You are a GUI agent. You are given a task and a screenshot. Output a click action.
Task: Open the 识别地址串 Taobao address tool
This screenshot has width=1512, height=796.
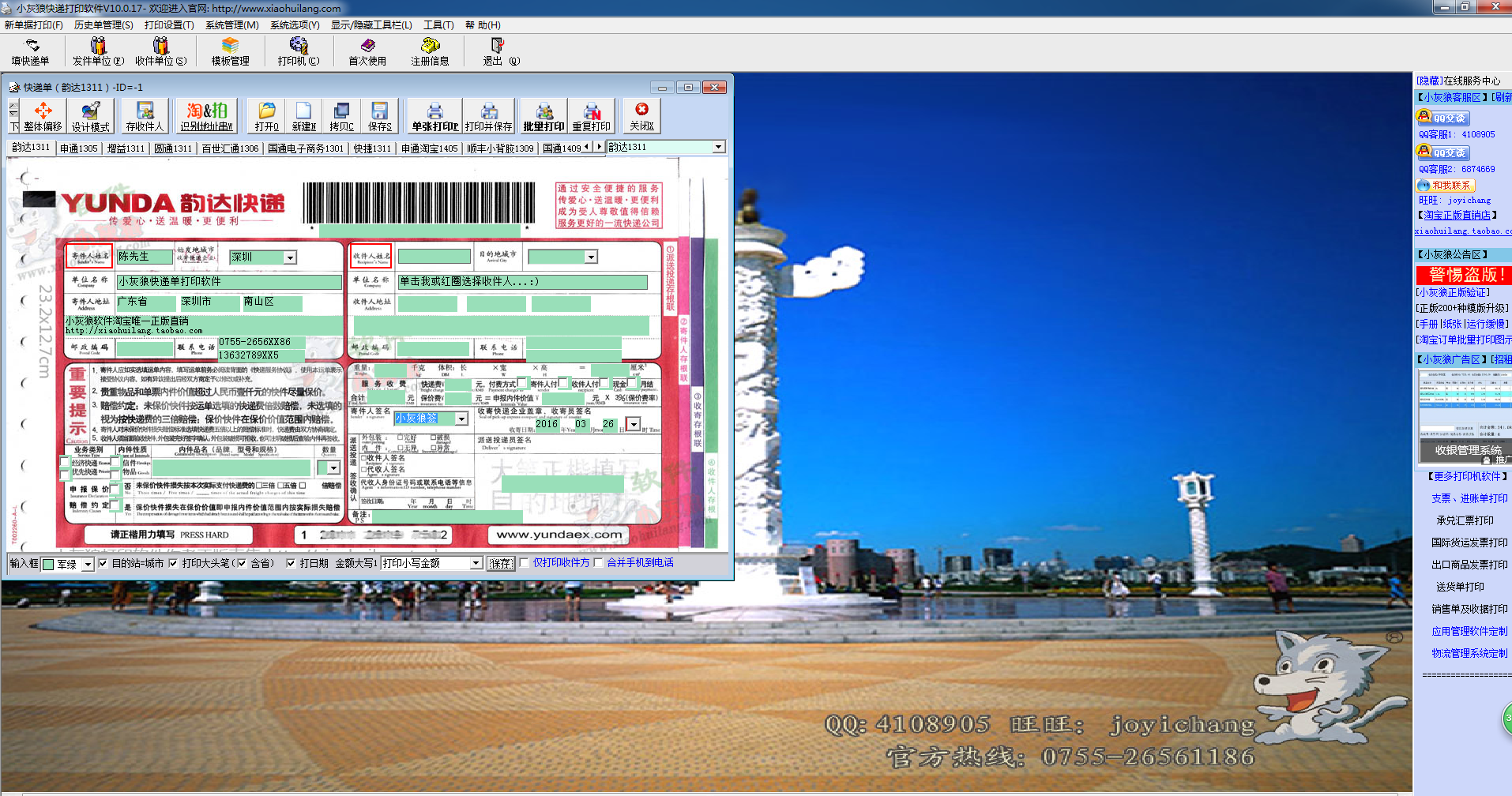(x=206, y=116)
